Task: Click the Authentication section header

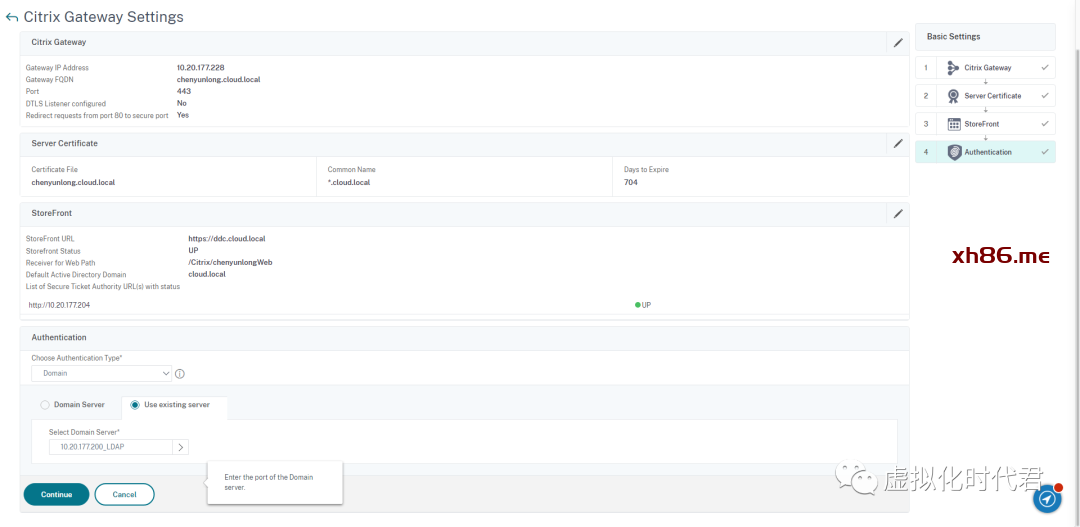Action: coord(465,338)
